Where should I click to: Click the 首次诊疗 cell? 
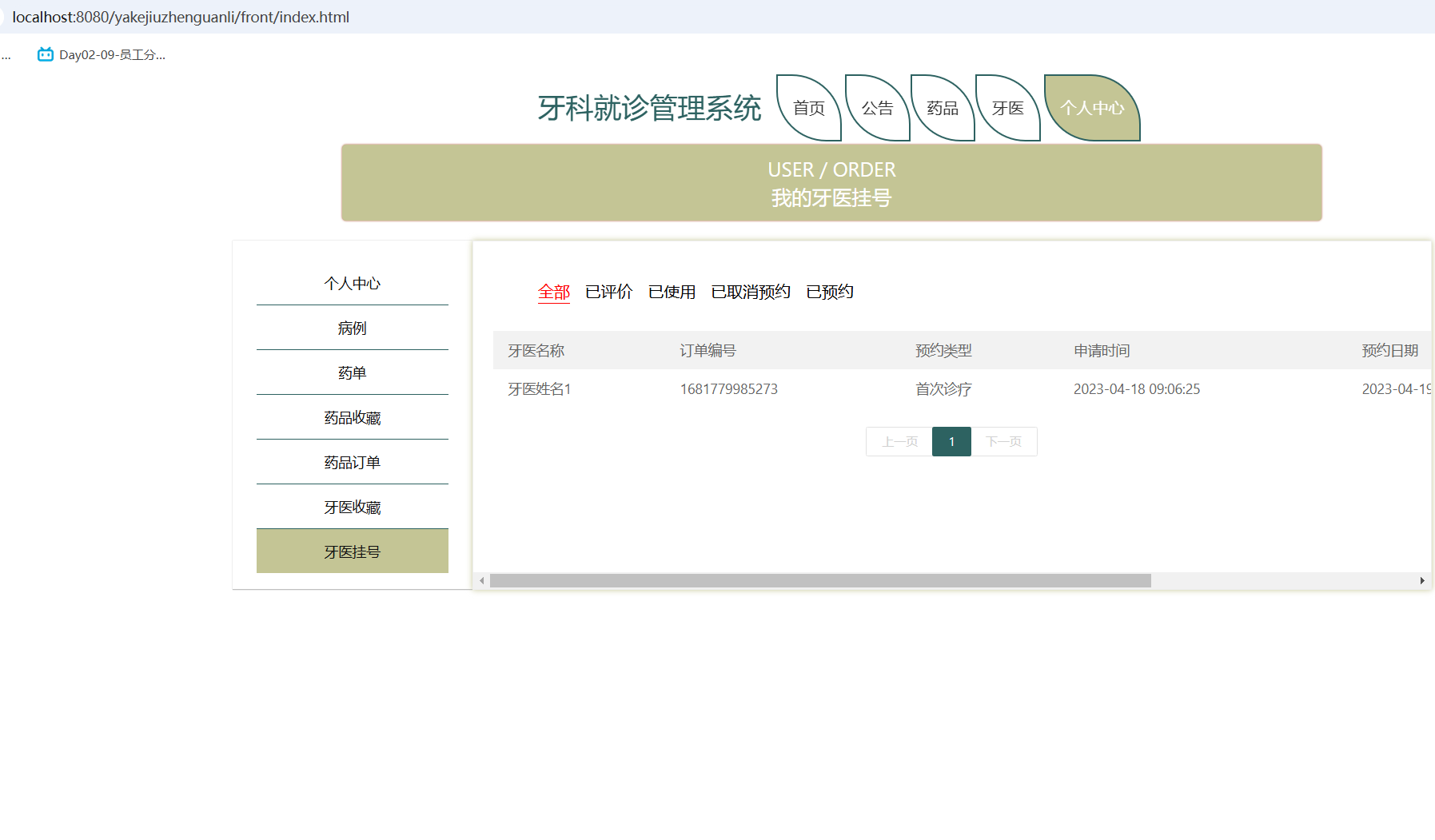point(943,389)
